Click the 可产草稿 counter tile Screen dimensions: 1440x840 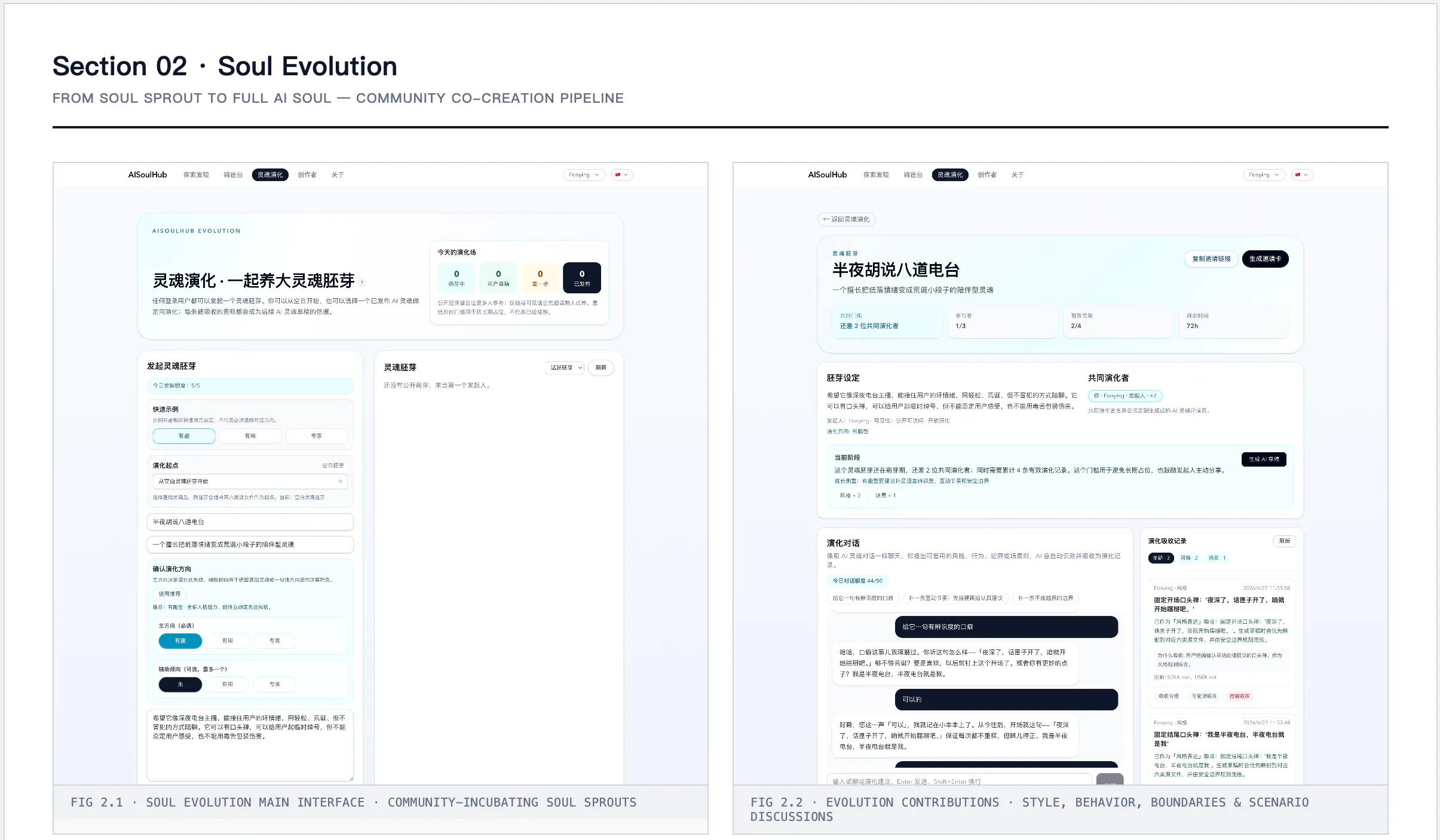coord(498,278)
